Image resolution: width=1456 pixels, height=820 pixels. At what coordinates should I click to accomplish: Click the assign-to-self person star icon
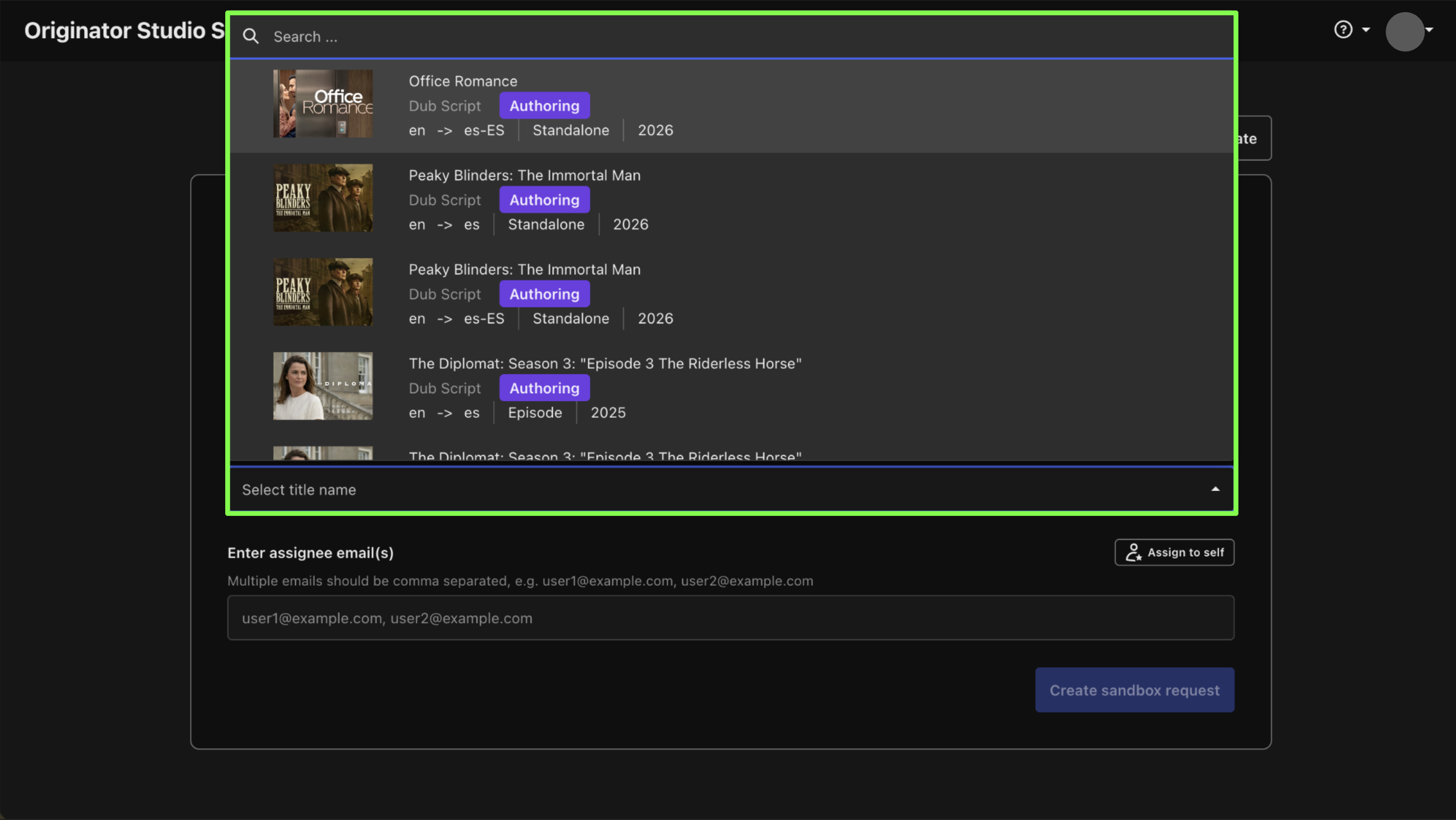point(1133,552)
